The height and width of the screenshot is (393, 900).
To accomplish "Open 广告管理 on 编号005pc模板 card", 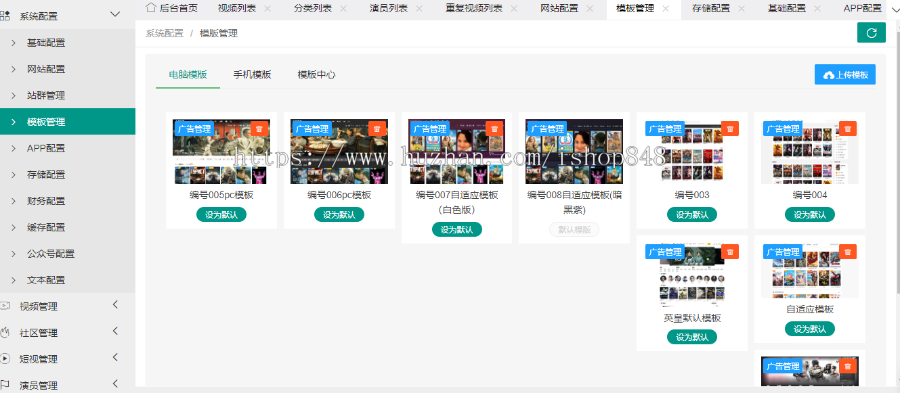I will 194,129.
